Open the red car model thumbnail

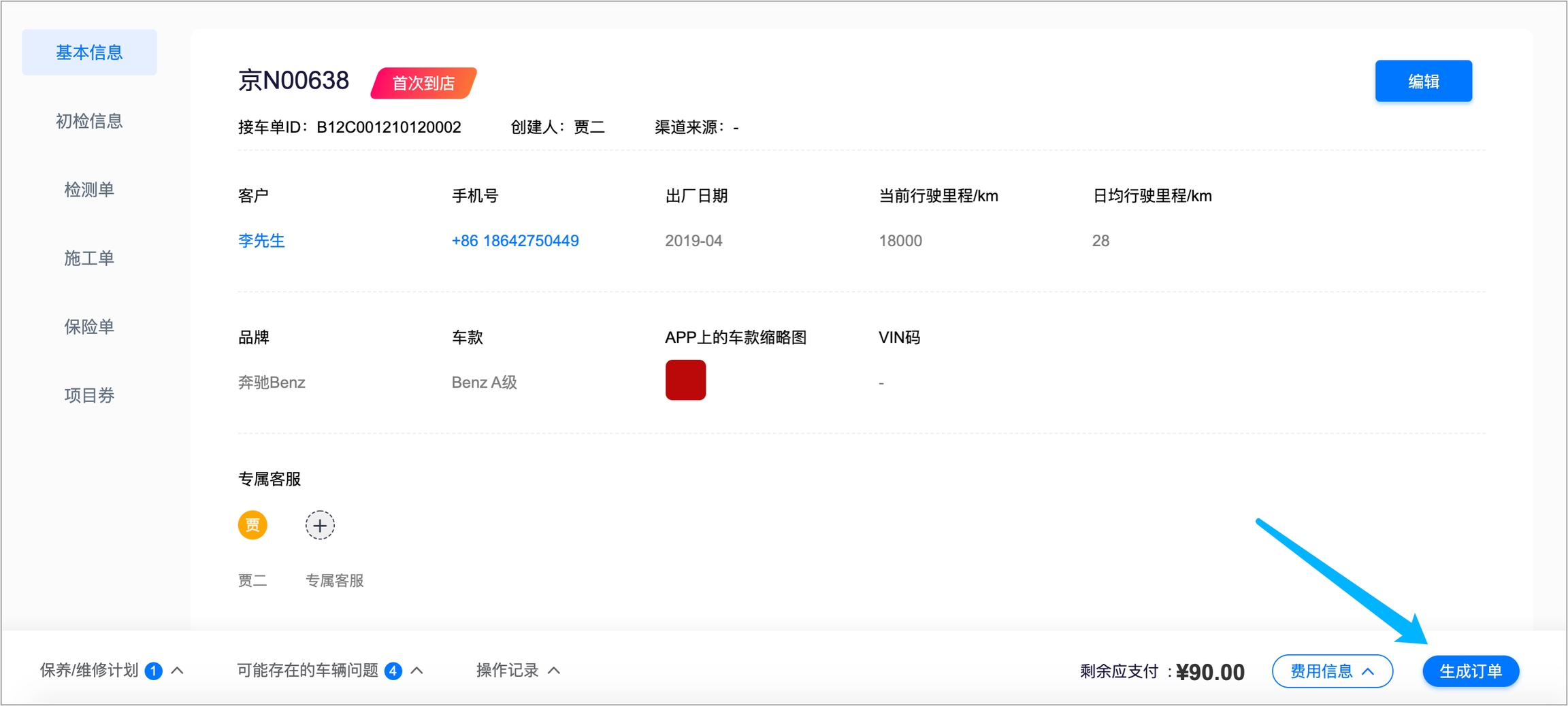pos(685,380)
